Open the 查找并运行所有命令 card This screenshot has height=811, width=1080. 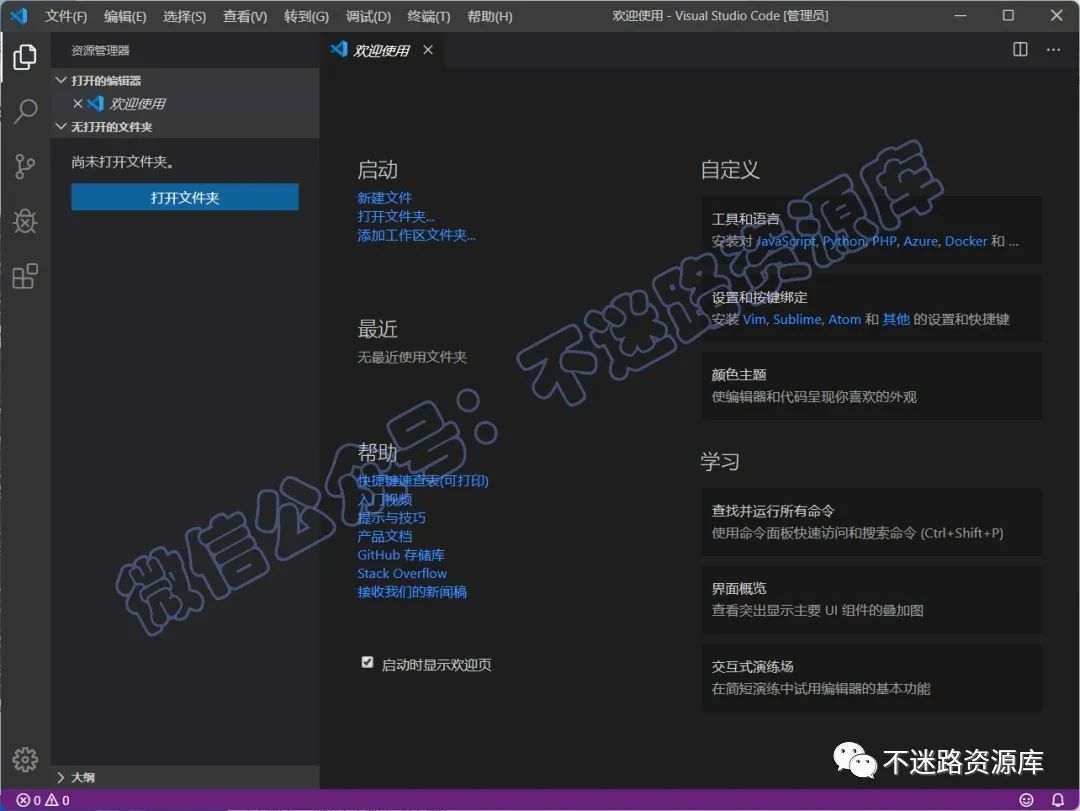871,522
